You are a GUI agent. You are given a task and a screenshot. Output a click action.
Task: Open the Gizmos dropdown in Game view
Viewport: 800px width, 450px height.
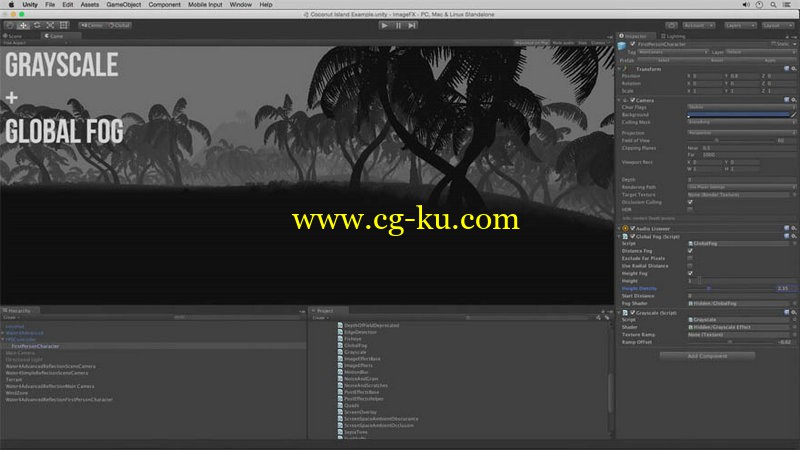tap(599, 43)
